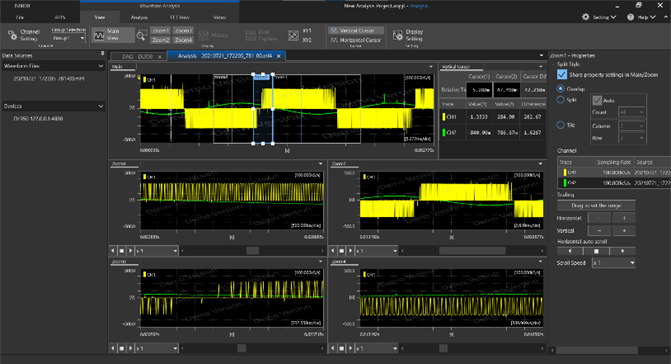
Task: Select the Split radio button
Action: click(x=561, y=100)
